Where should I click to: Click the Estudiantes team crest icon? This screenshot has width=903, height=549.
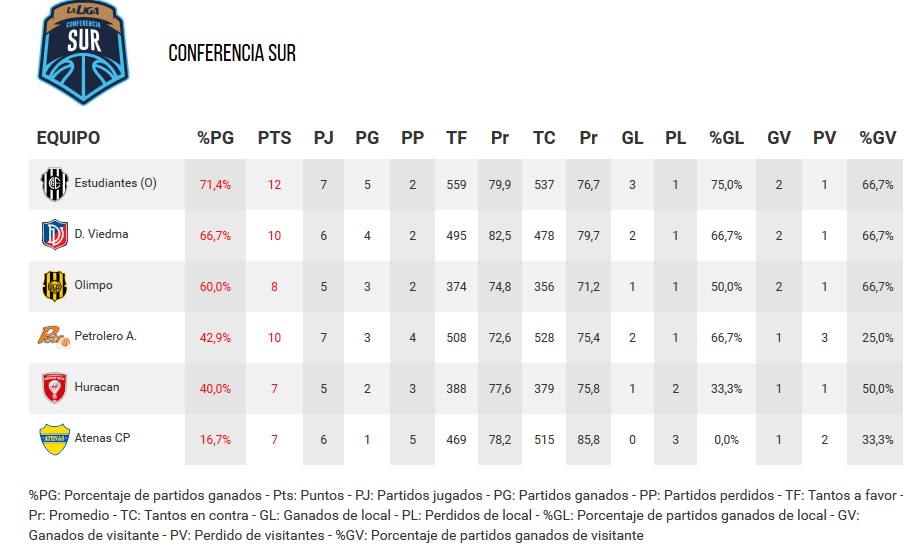(54, 184)
